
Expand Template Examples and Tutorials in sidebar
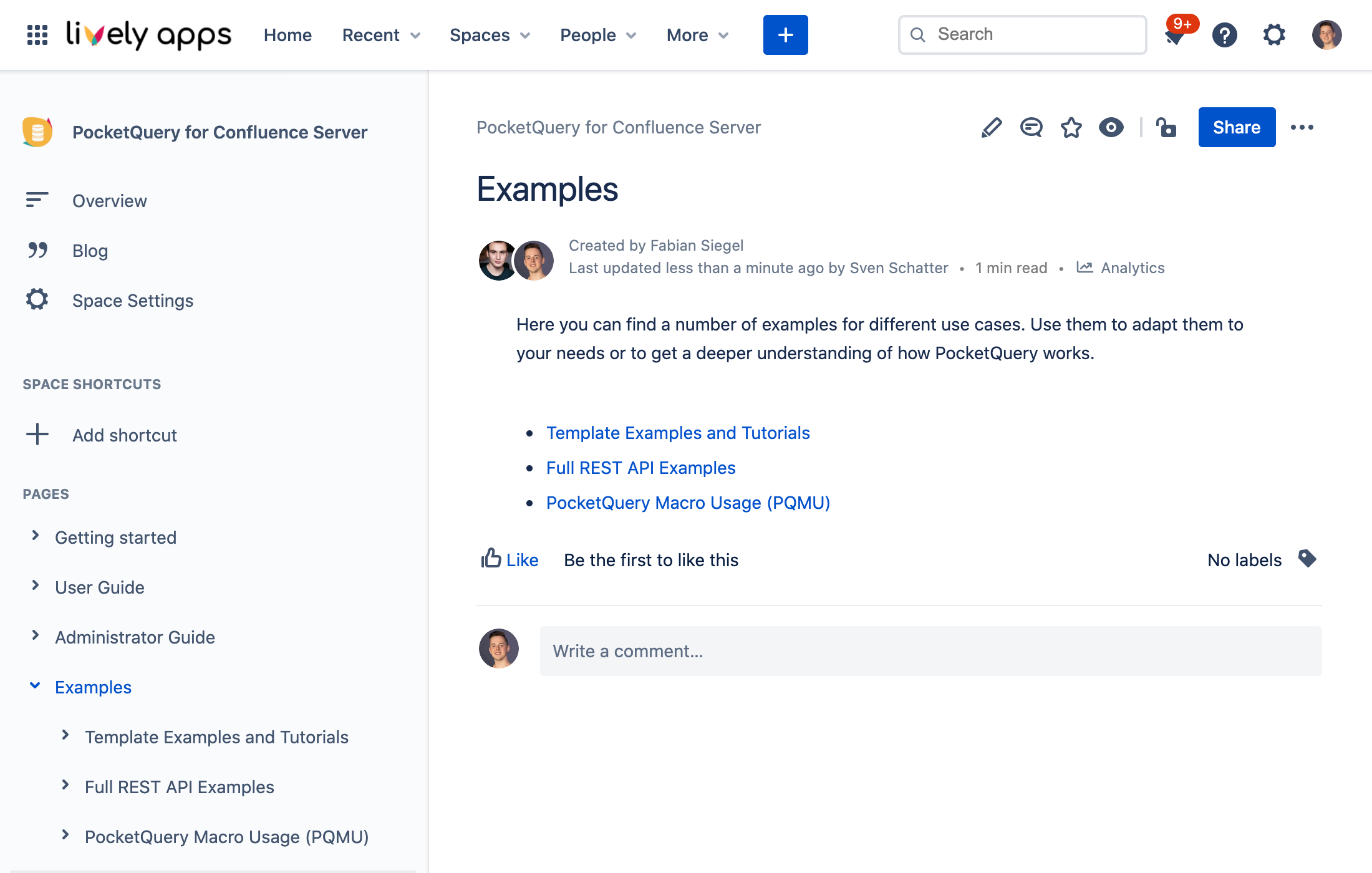[x=65, y=735]
